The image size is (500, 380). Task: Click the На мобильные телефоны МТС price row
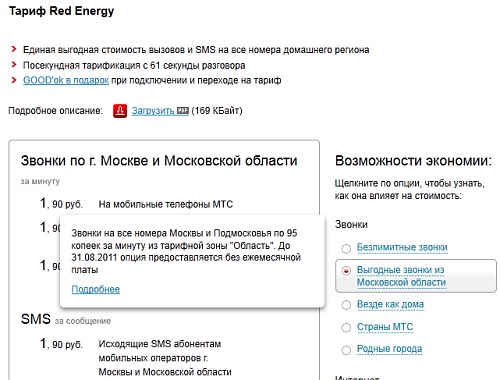click(x=137, y=204)
